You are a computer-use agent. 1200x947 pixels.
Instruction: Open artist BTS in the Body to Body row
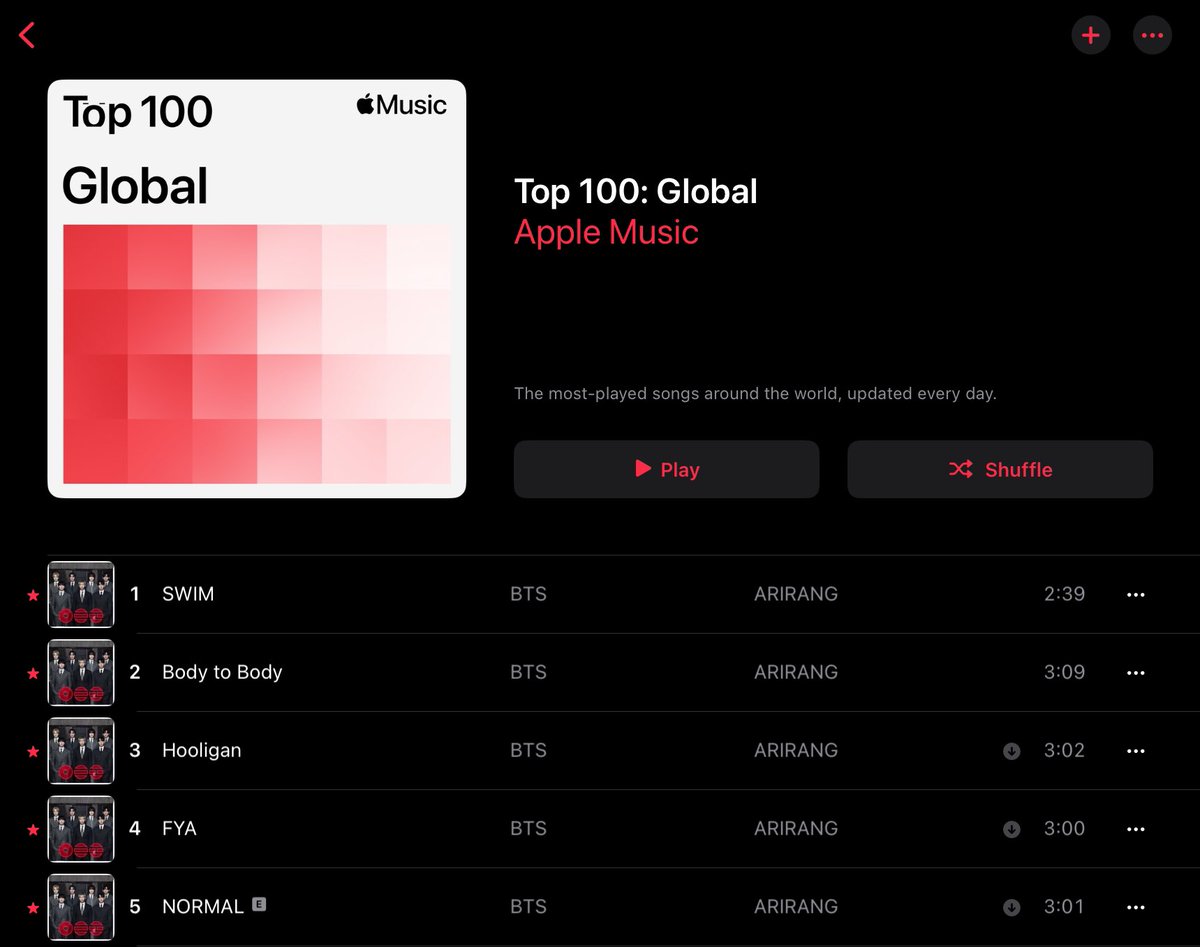(528, 672)
